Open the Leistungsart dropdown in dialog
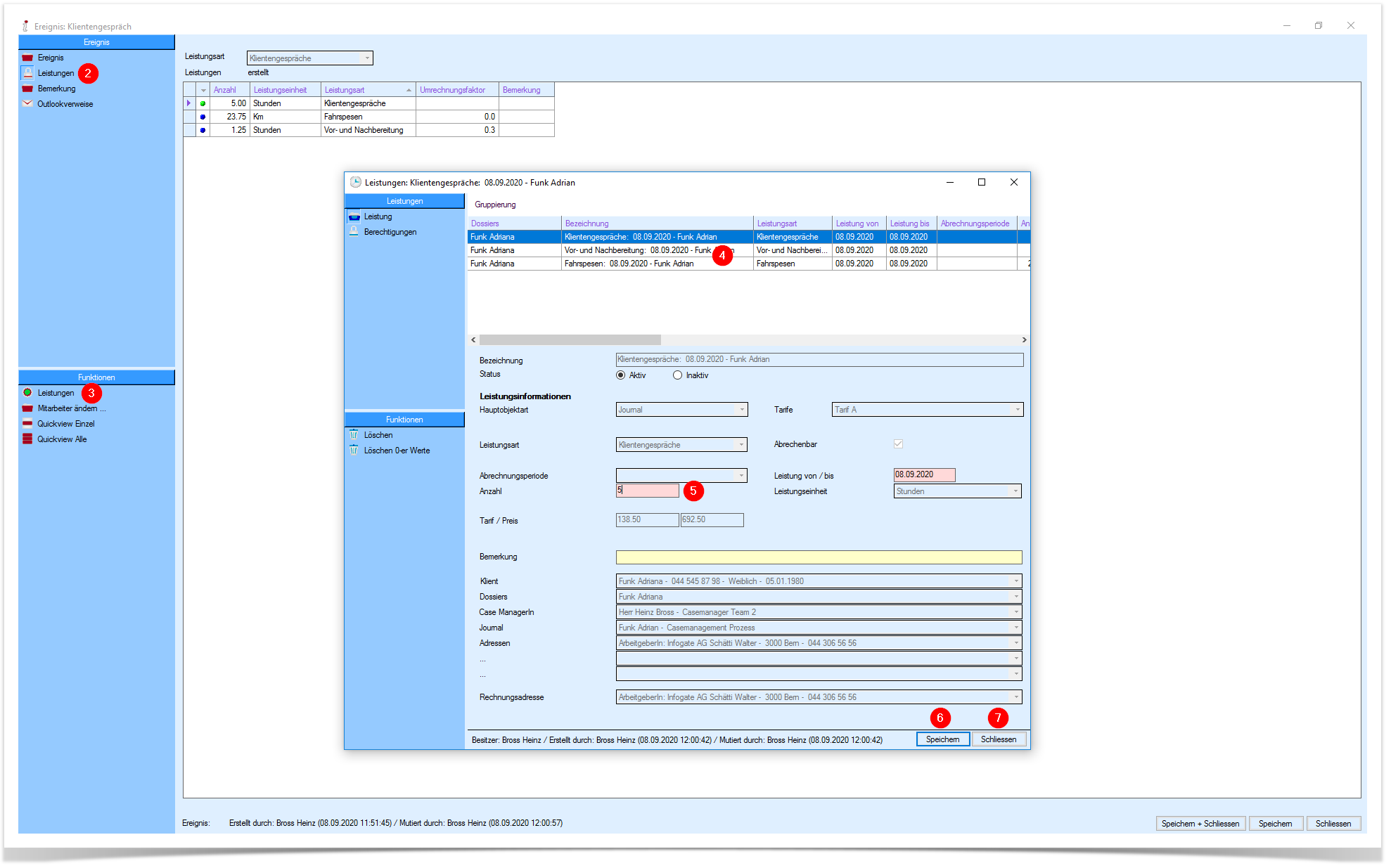The image size is (1391, 868). point(741,445)
